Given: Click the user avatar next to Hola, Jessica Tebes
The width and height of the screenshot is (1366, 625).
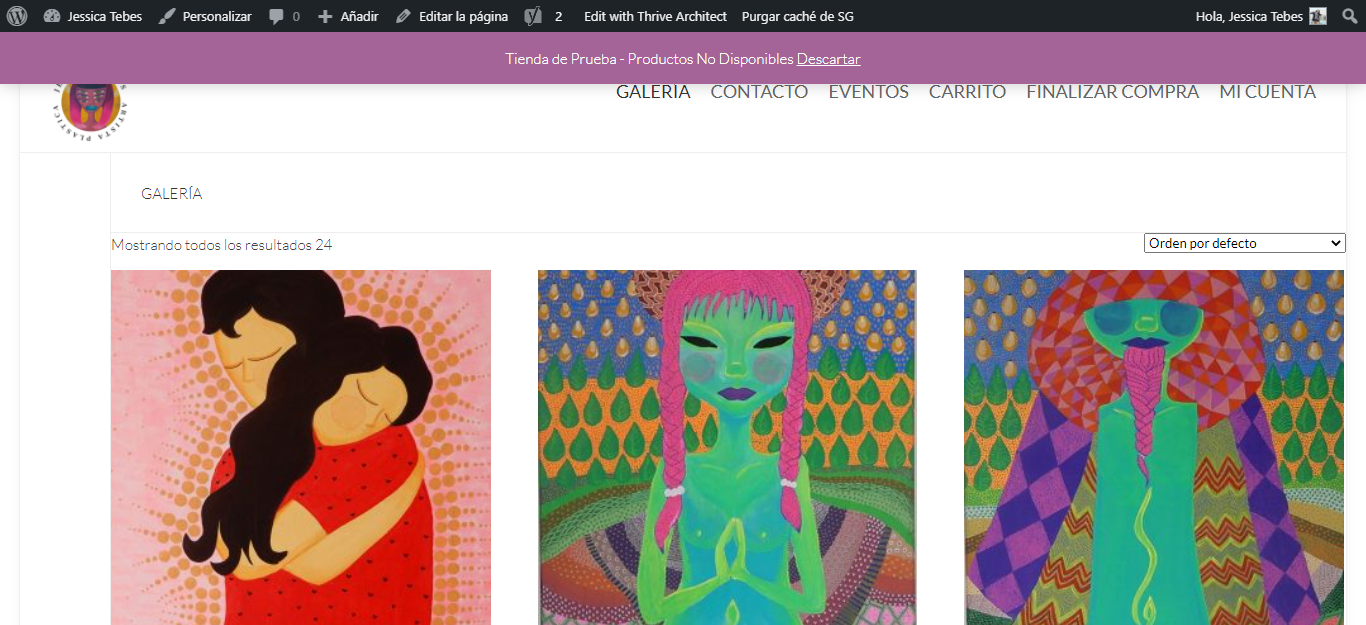Looking at the screenshot, I should [x=1318, y=16].
